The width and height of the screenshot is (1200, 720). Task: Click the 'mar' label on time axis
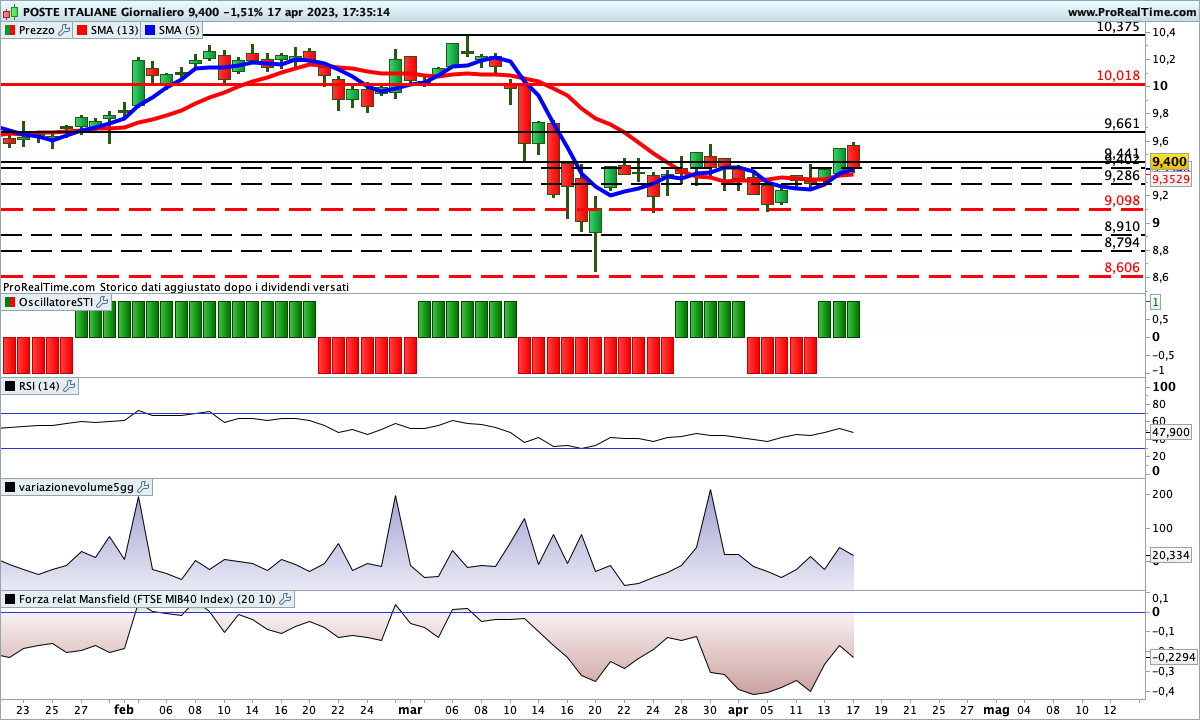pyautogui.click(x=409, y=709)
